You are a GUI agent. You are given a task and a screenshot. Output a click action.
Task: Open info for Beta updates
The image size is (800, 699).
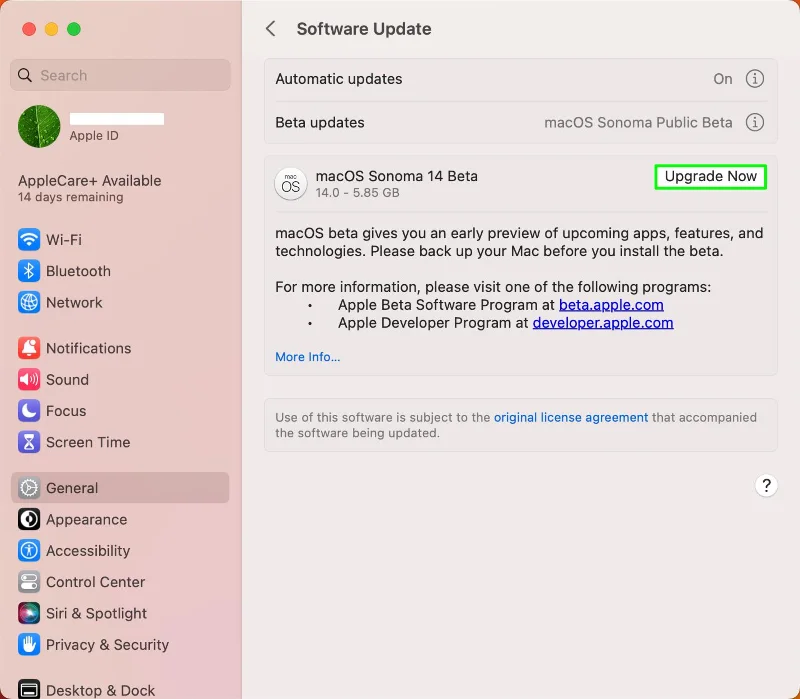click(x=755, y=122)
